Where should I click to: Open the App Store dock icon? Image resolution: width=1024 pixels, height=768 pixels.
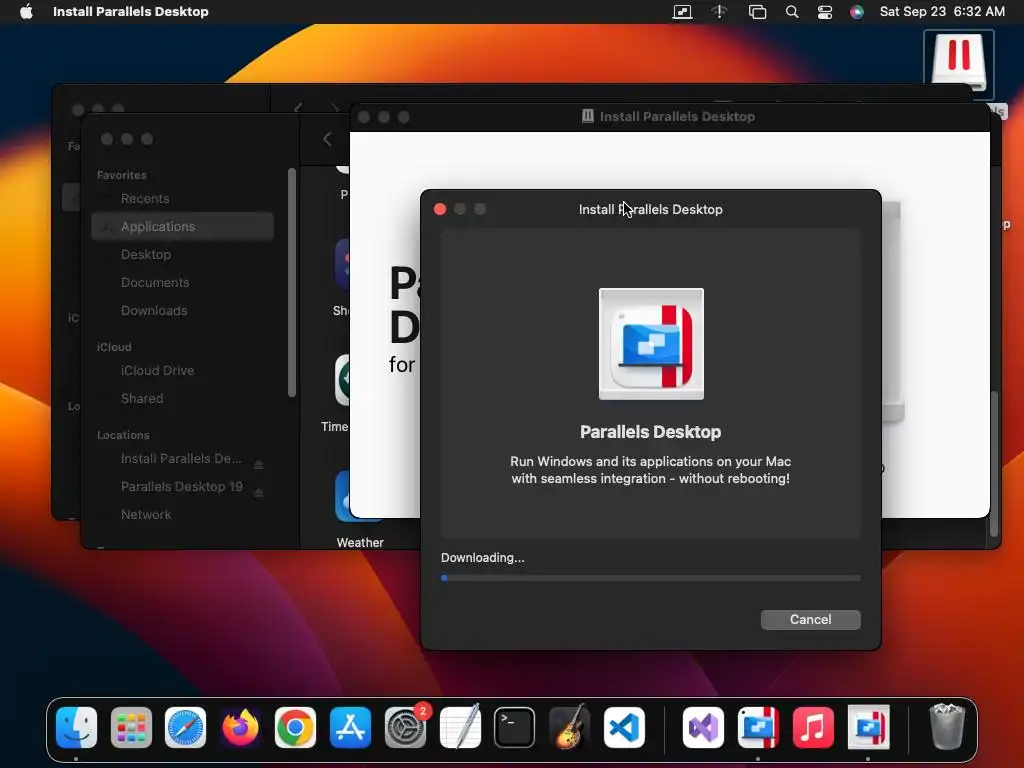pos(350,727)
